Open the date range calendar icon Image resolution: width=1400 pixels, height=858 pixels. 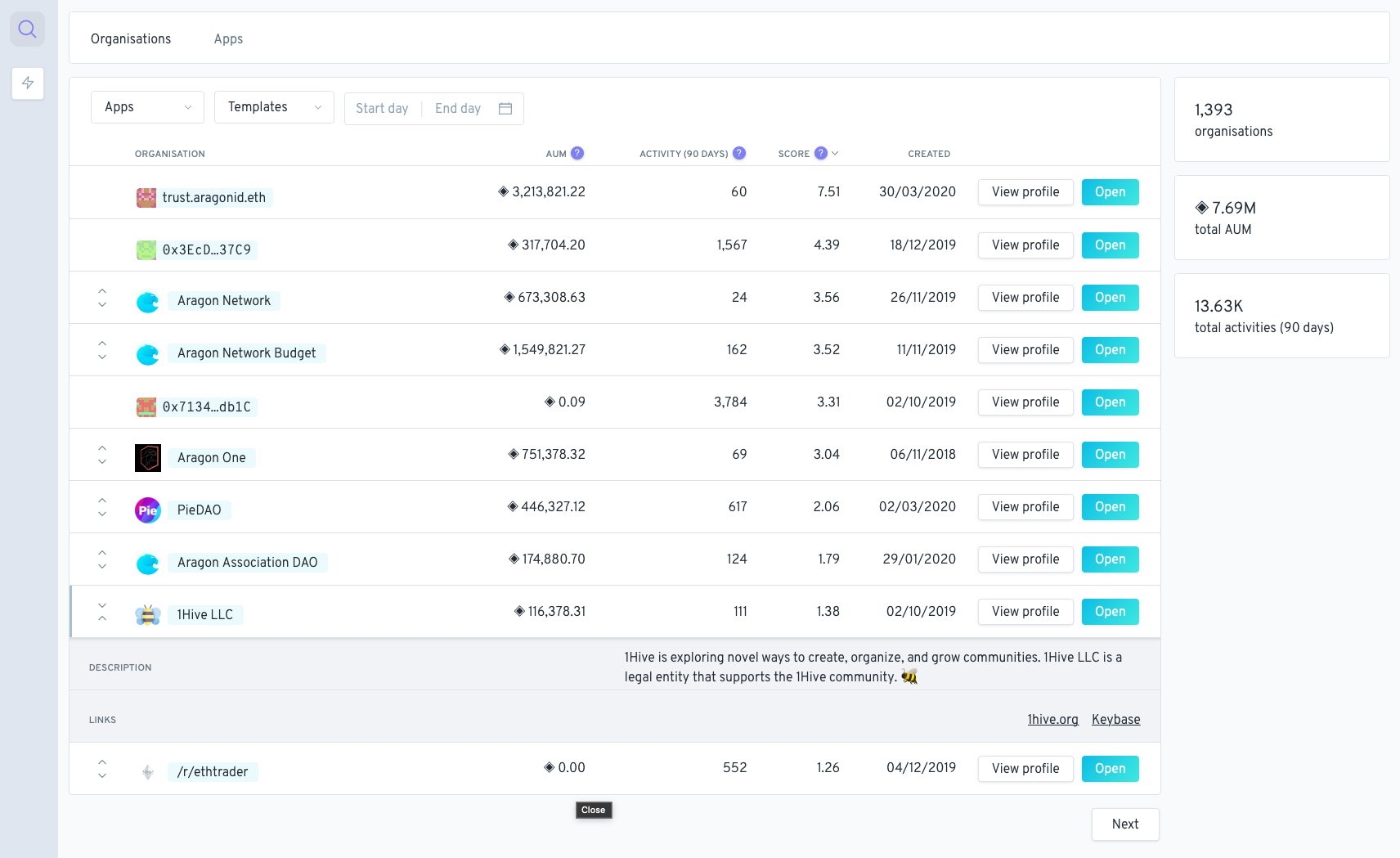coord(505,108)
